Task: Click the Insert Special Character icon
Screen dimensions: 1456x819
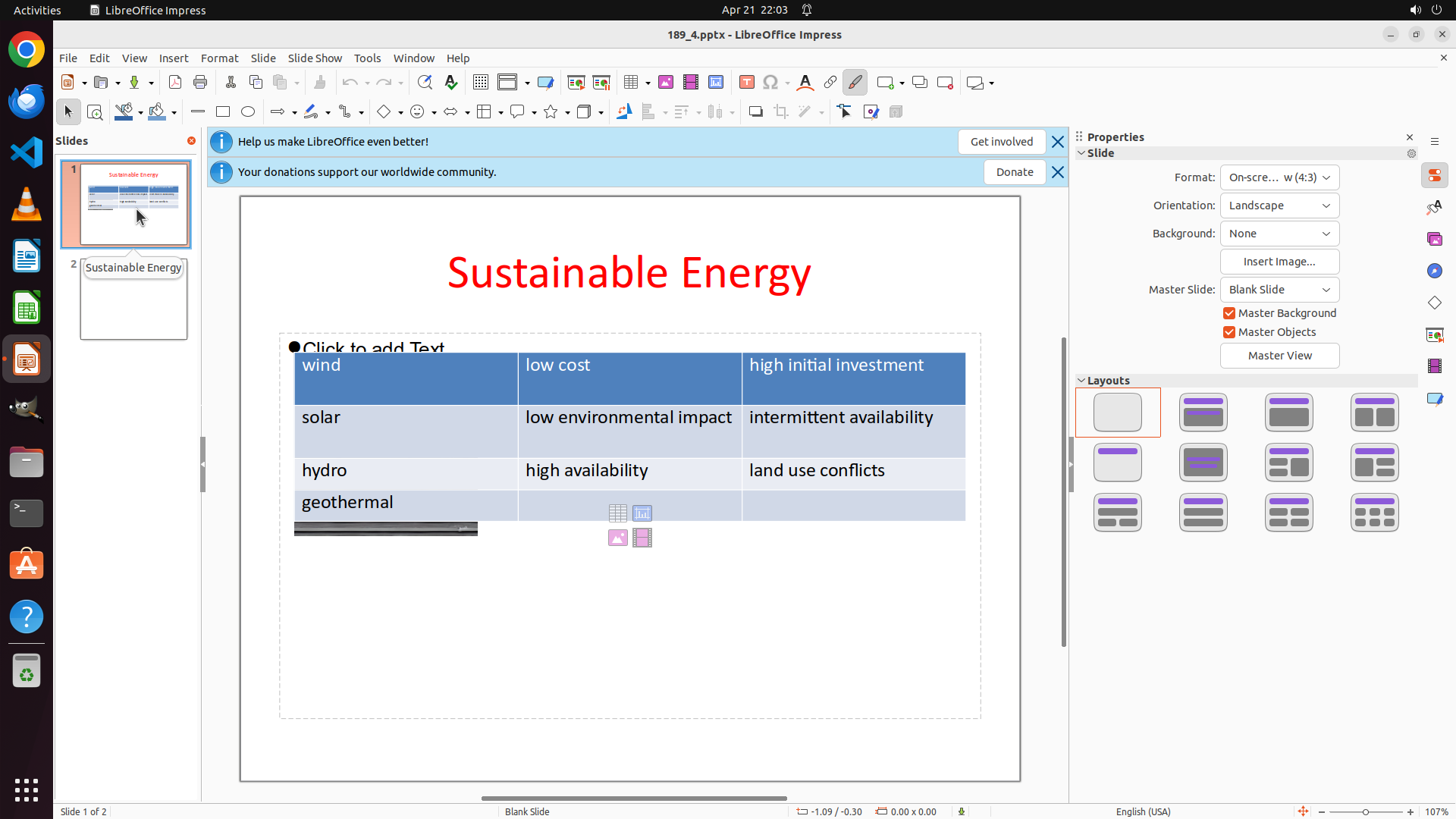Action: [770, 83]
